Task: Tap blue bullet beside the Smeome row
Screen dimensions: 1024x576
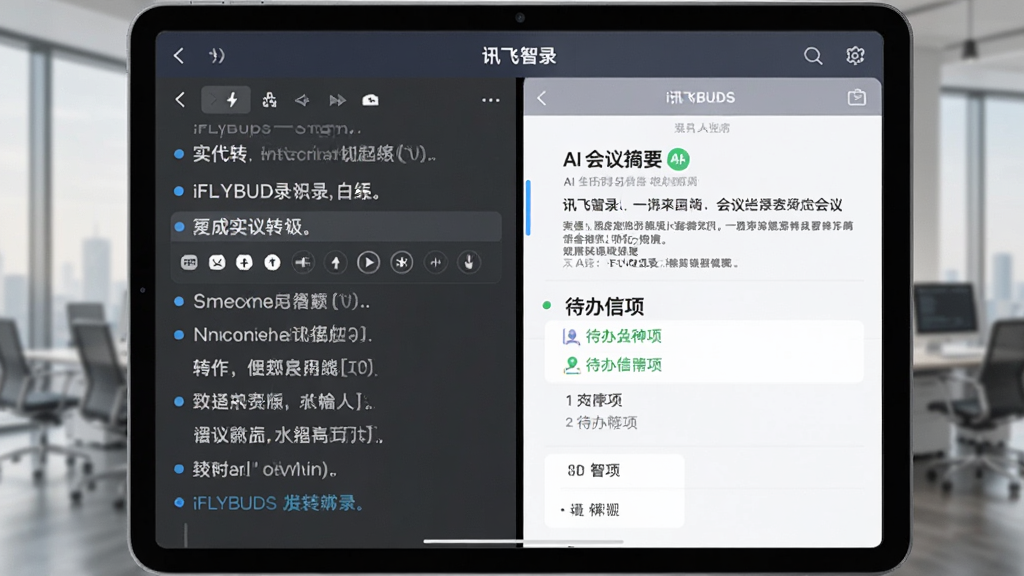Action: (179, 302)
